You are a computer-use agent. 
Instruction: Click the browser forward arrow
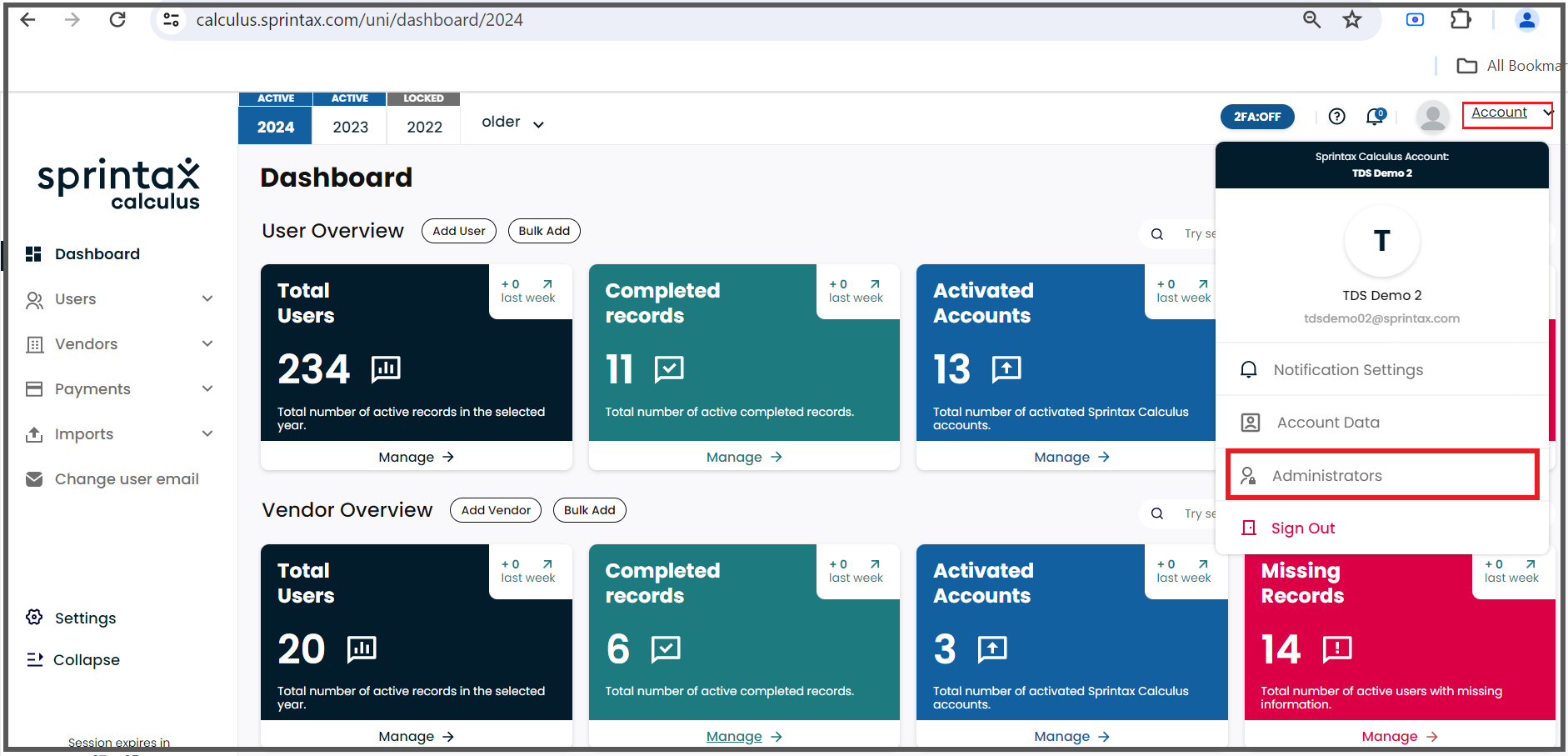(x=72, y=19)
